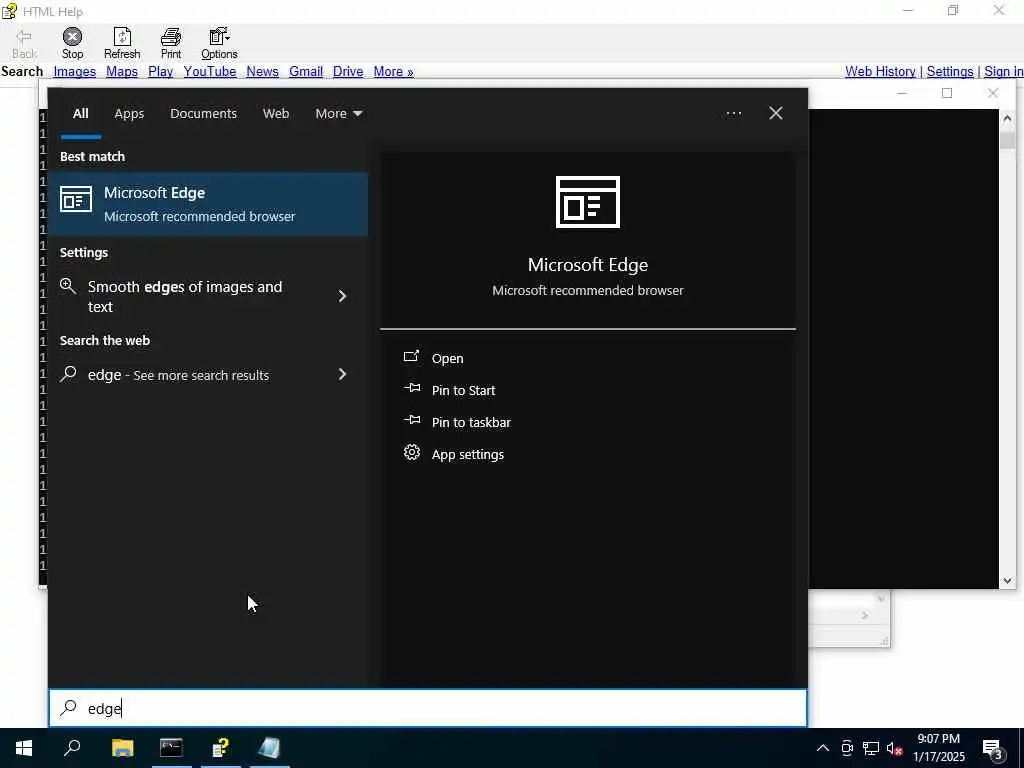The width and height of the screenshot is (1024, 768).
Task: Open the Play link in HTML Help
Action: pyautogui.click(x=161, y=72)
